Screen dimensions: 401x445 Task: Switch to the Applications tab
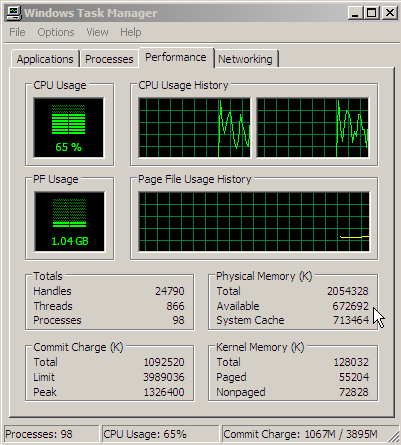[45, 59]
